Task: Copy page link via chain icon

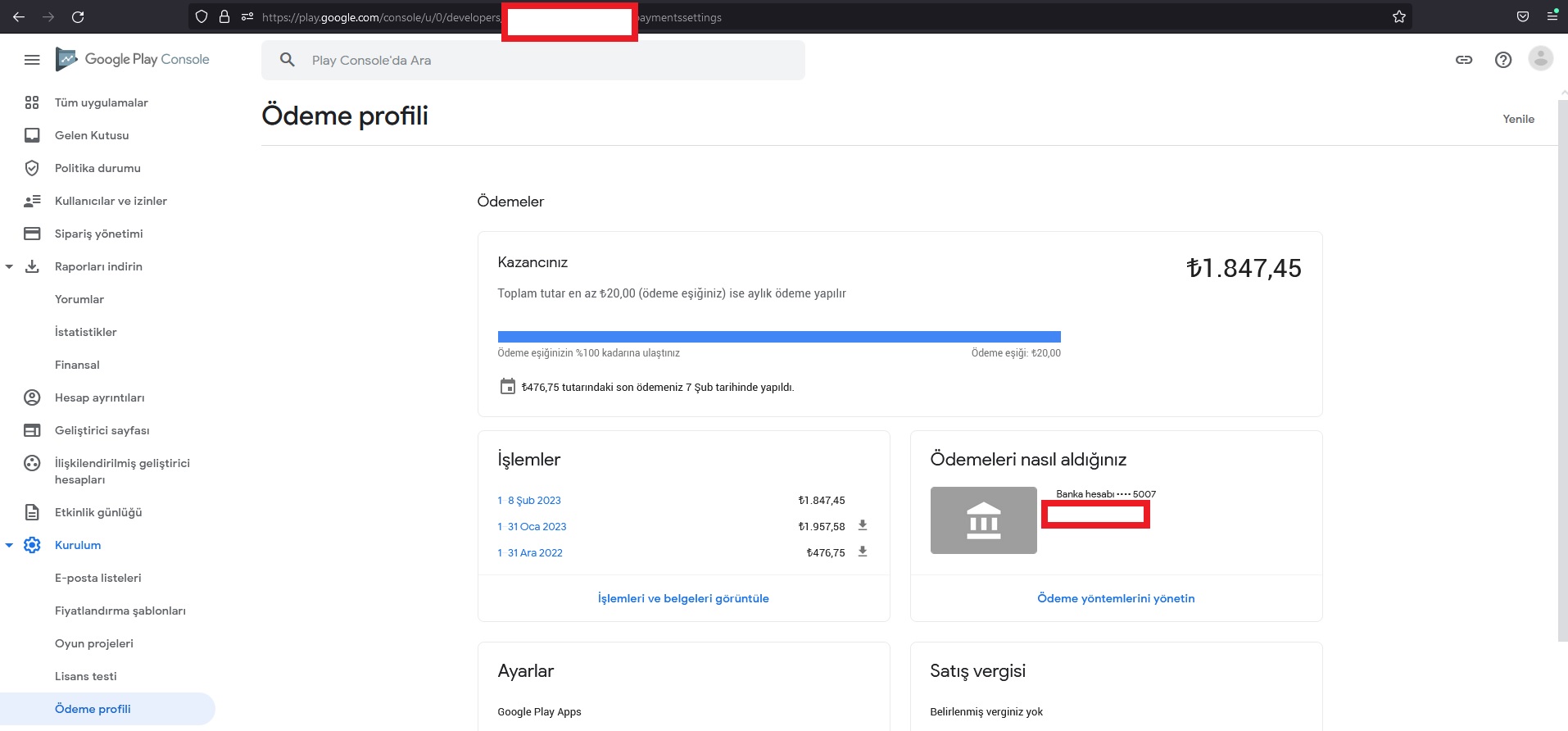Action: click(1464, 60)
